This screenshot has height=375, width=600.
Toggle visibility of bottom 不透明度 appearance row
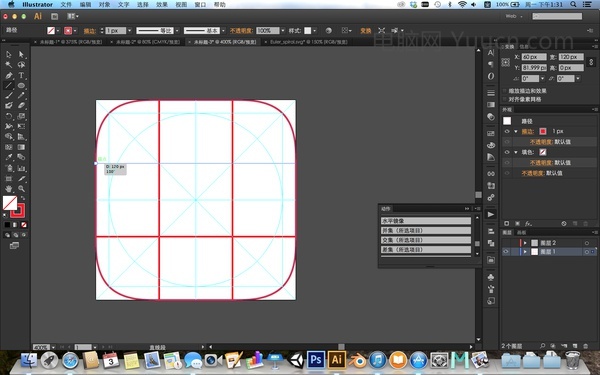(x=507, y=173)
